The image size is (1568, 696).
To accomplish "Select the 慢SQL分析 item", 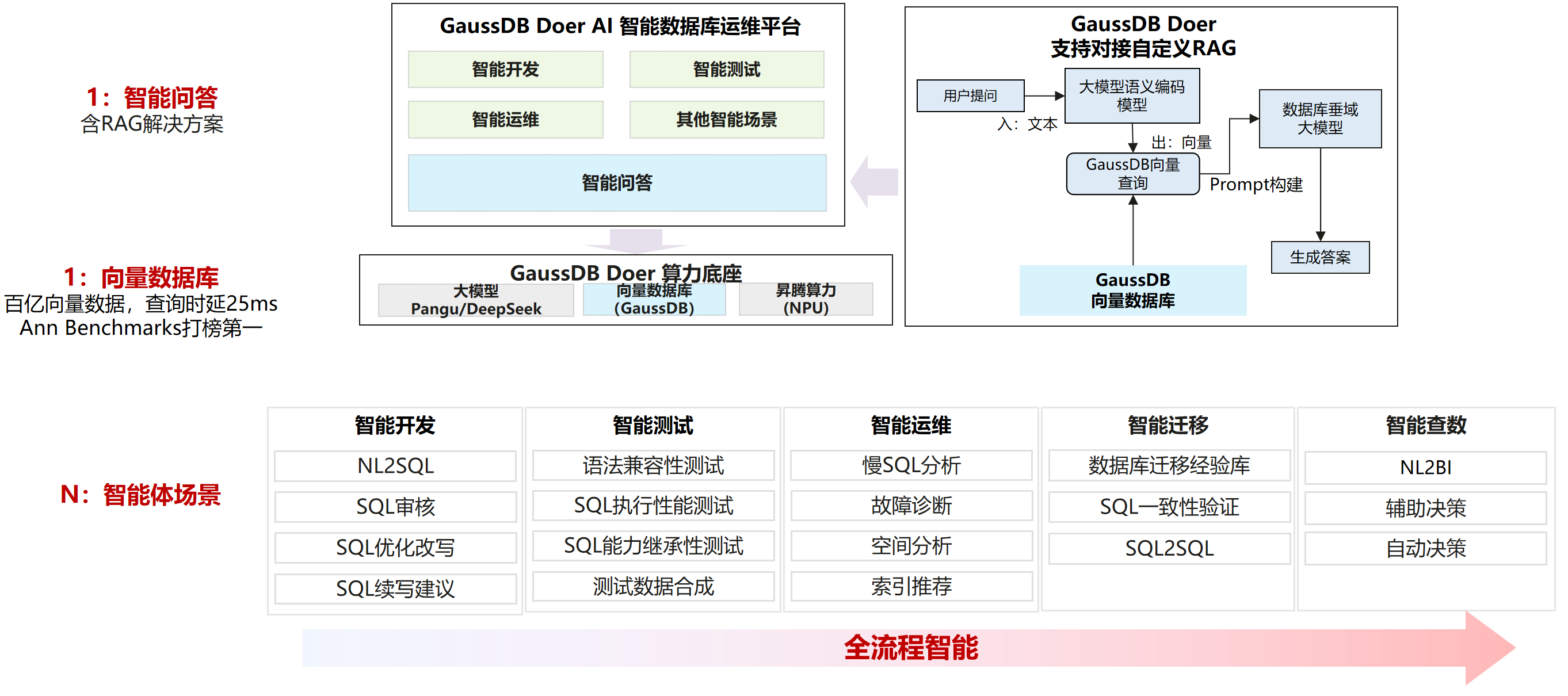I will click(x=911, y=465).
